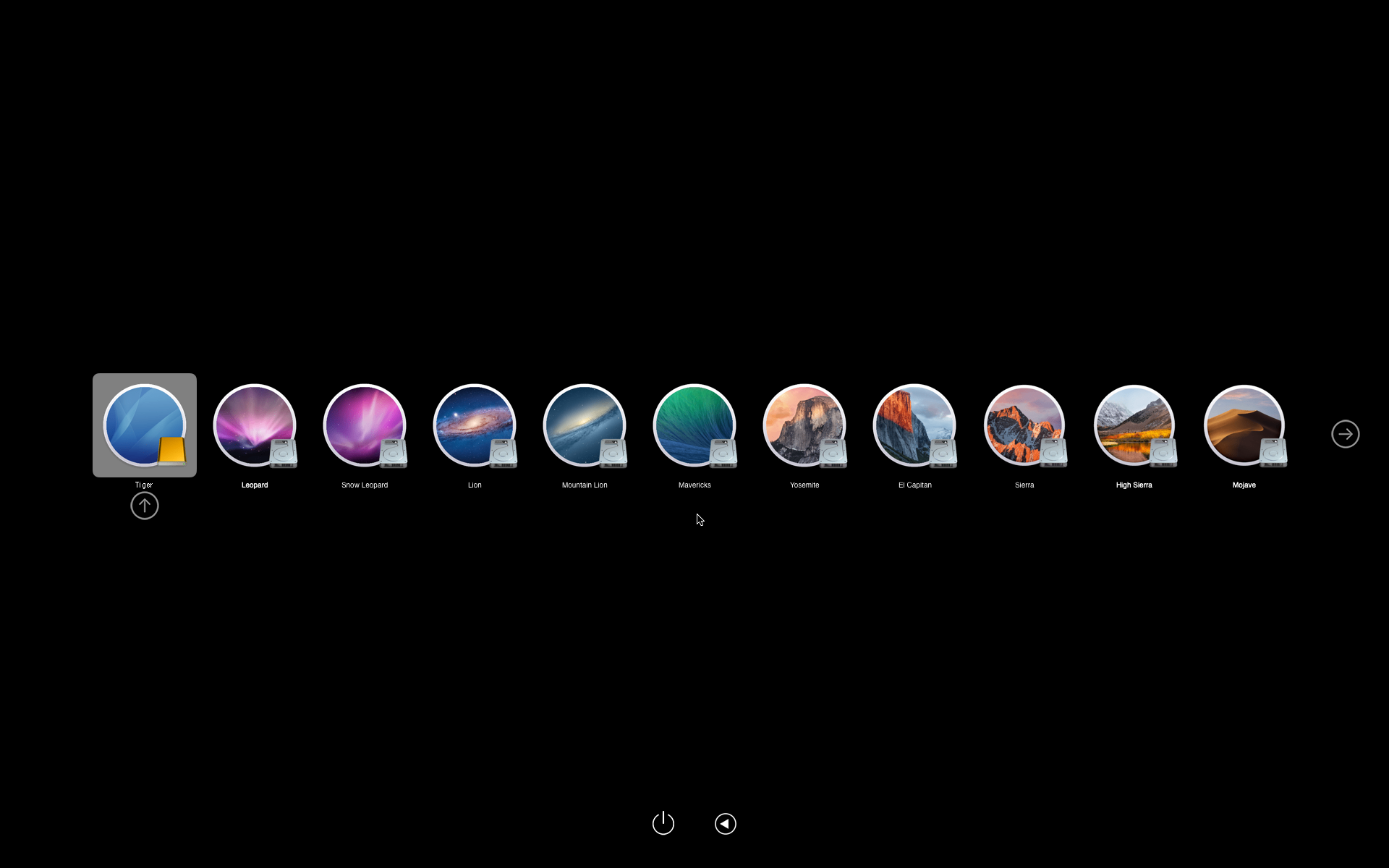Click the "Mojave" text label
This screenshot has height=868, width=1389.
click(1244, 485)
